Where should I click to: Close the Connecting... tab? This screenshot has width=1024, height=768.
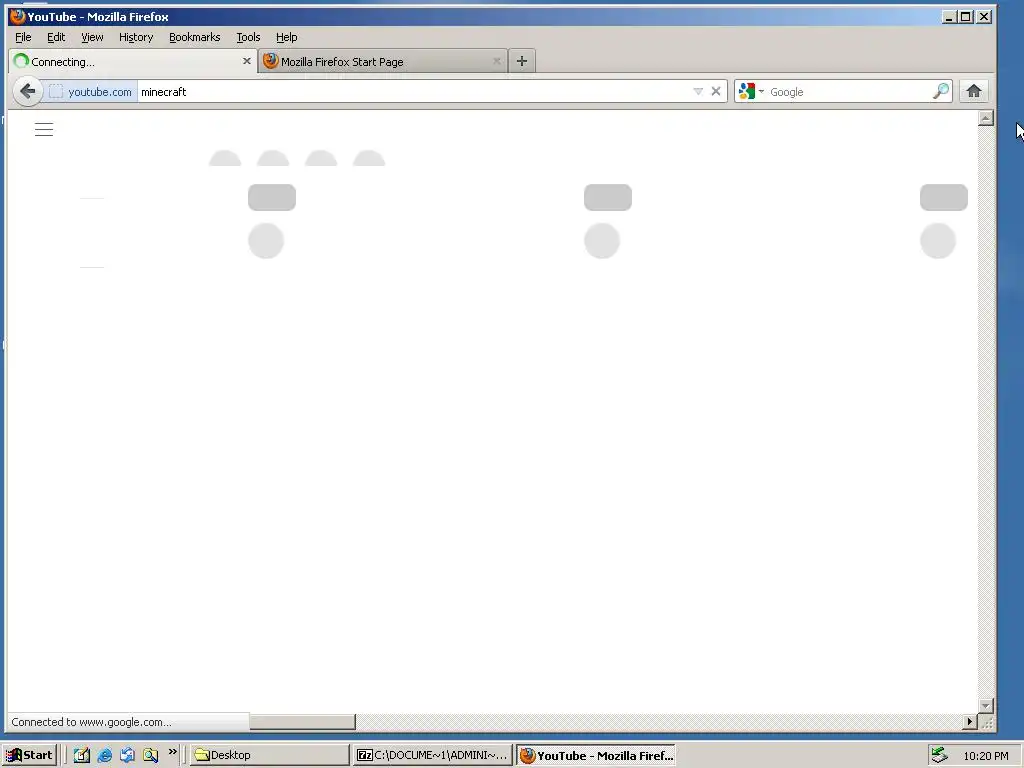click(x=246, y=61)
